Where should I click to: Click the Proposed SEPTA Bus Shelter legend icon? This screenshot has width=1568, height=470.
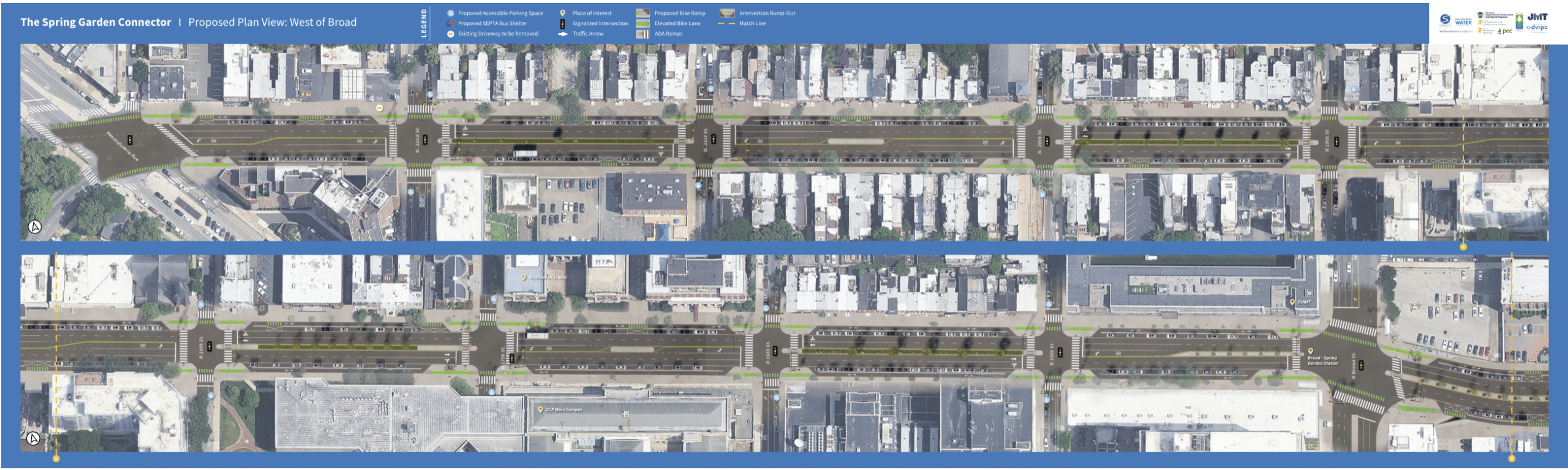pos(450,23)
